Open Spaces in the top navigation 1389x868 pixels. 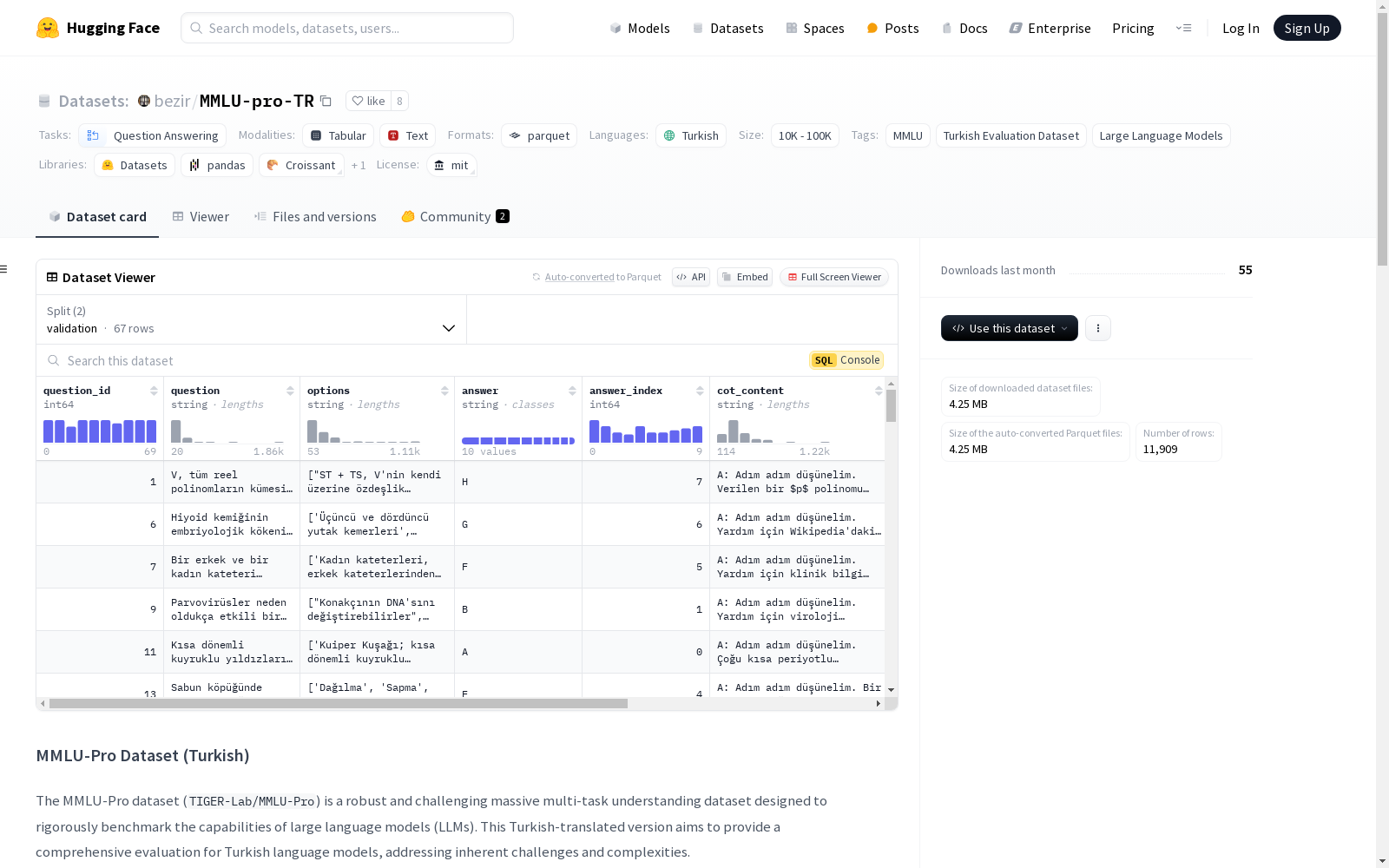[814, 28]
